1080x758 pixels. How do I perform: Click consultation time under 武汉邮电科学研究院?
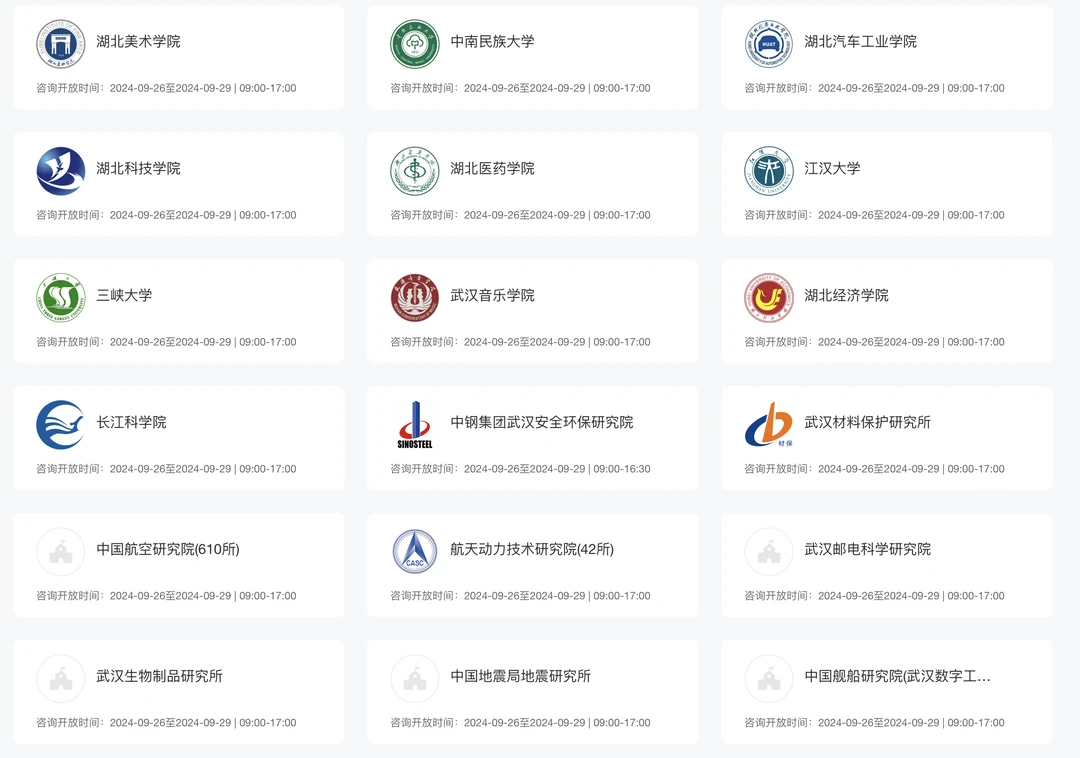click(874, 596)
